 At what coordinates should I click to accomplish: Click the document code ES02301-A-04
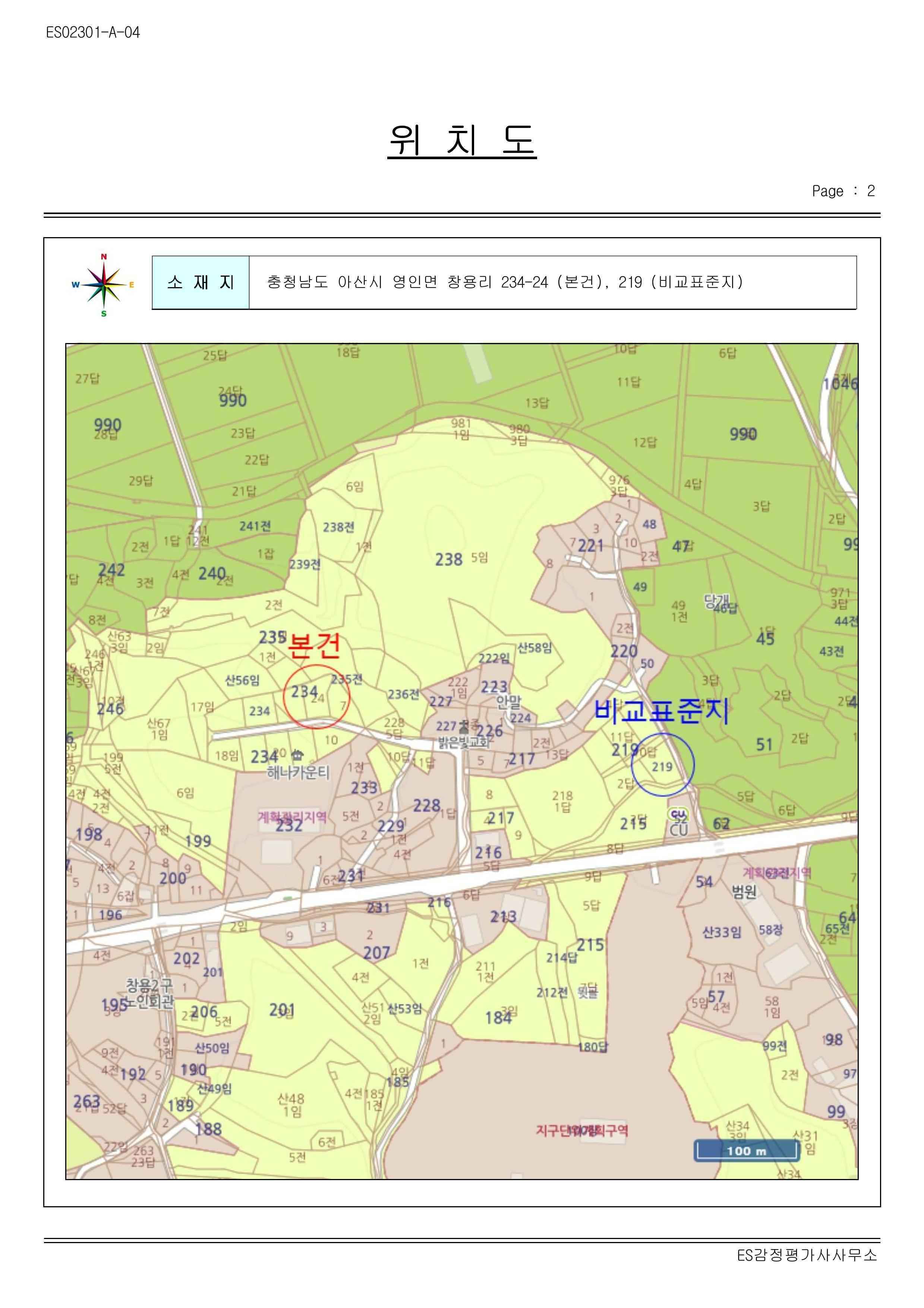click(x=93, y=32)
